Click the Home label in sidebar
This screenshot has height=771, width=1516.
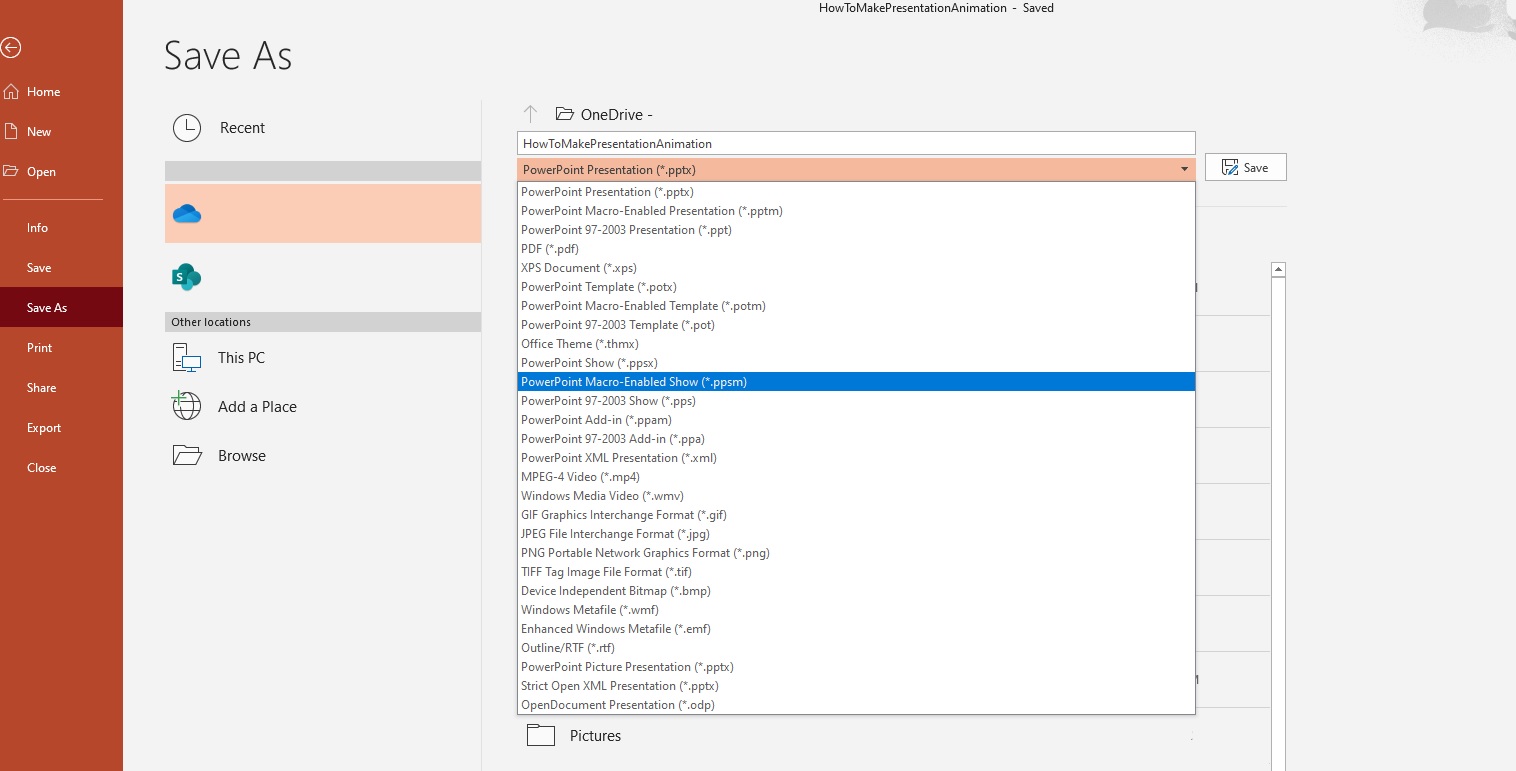44,92
